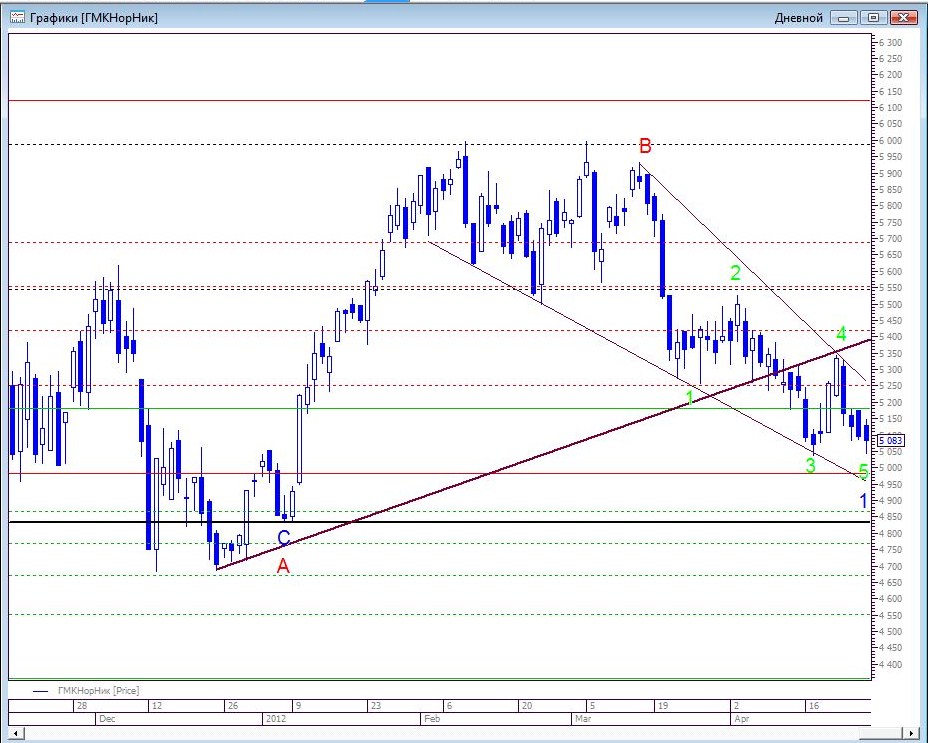The image size is (928, 743).
Task: Click the 4 400 price axis label
Action: click(891, 664)
